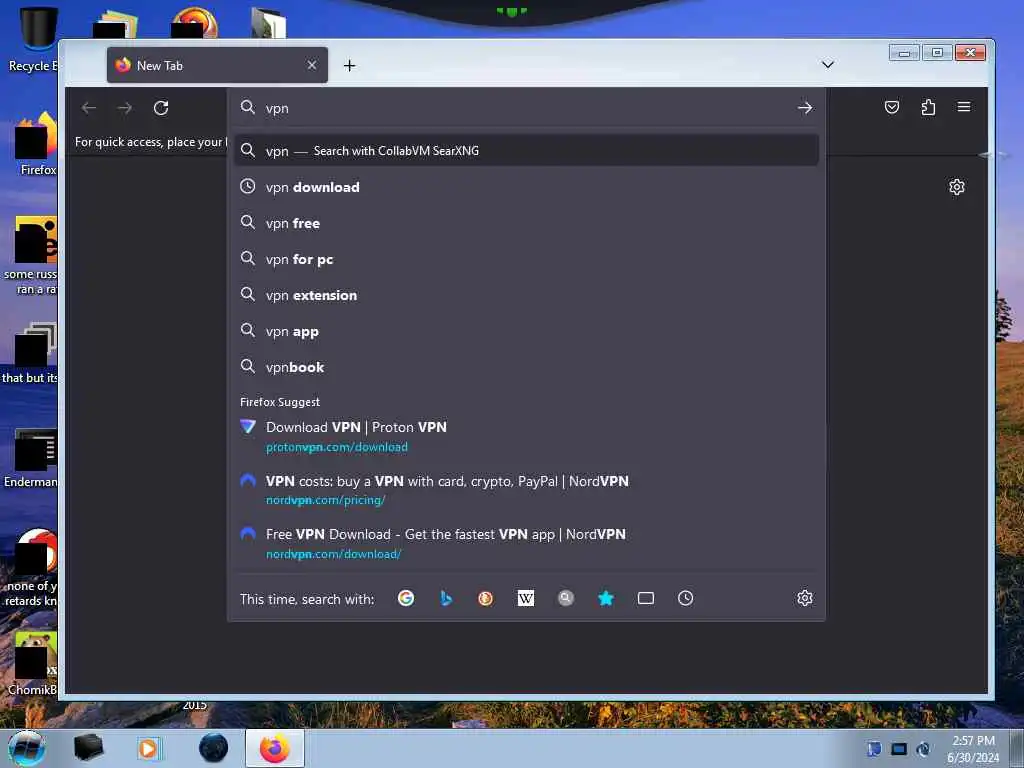Expand the list all tabs chevron
This screenshot has width=1024, height=768.
tap(827, 65)
